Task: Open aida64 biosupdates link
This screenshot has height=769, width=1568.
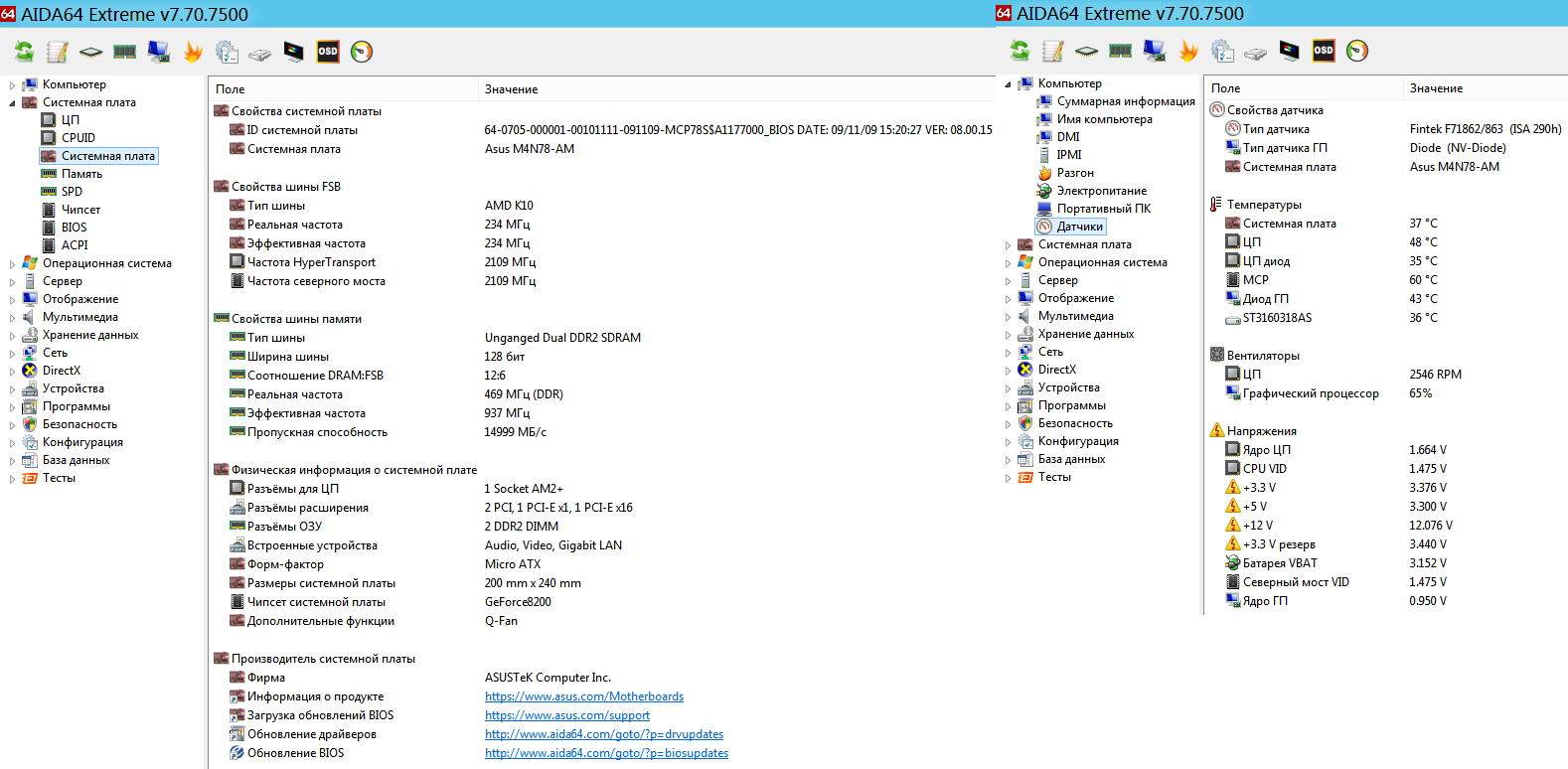Action: tap(606, 753)
